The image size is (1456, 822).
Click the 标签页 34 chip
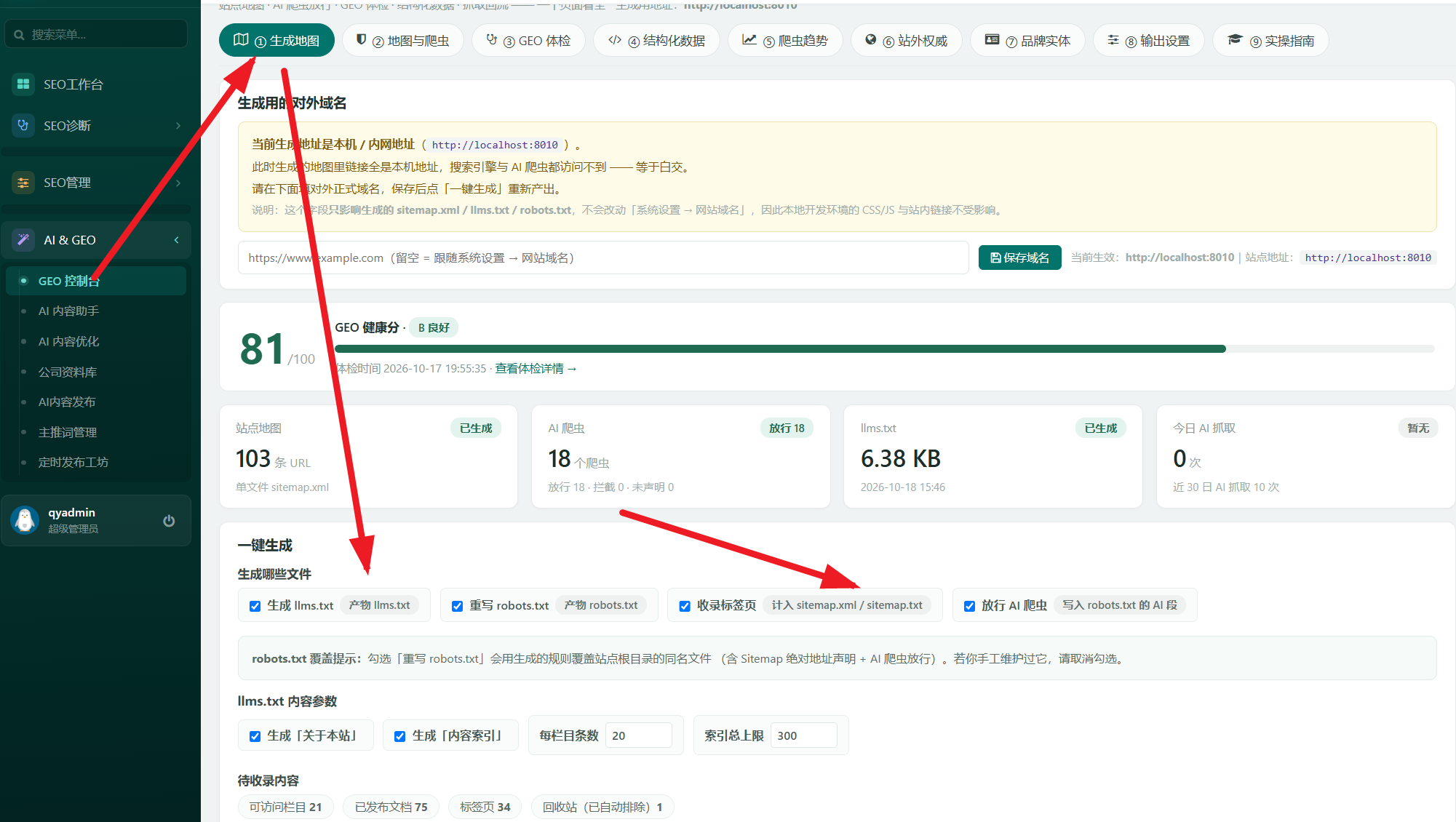[x=485, y=807]
